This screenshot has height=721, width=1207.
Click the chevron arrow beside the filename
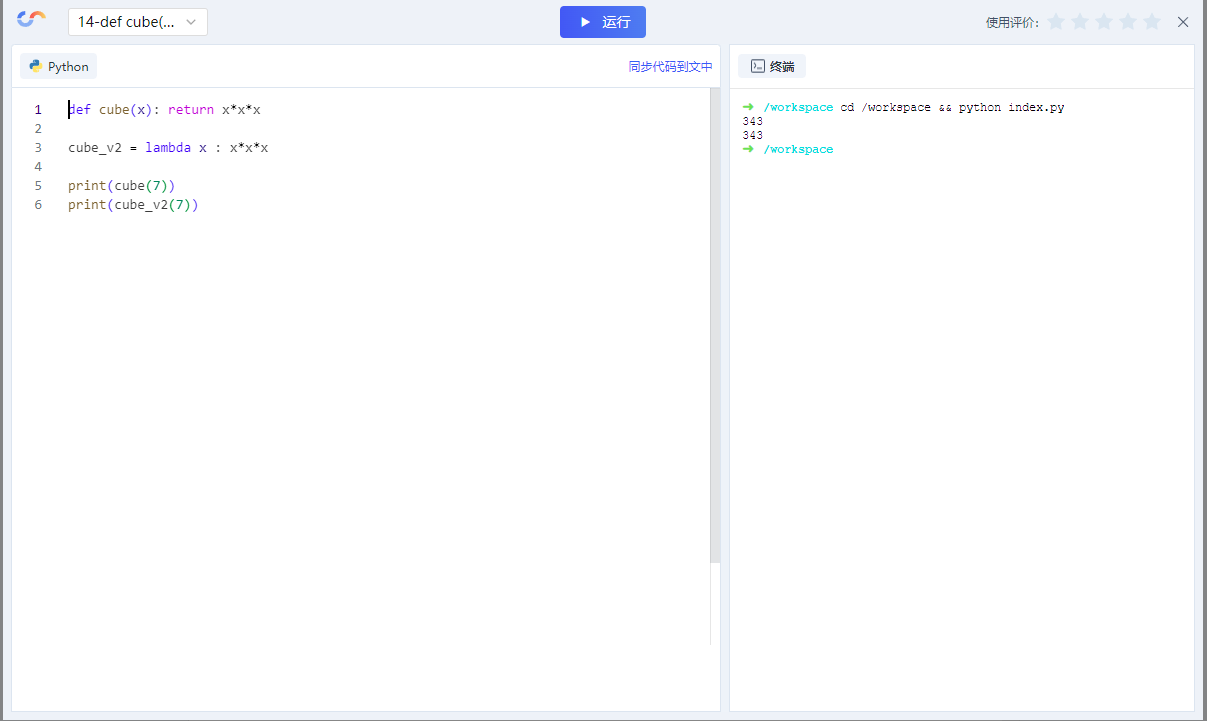(191, 21)
